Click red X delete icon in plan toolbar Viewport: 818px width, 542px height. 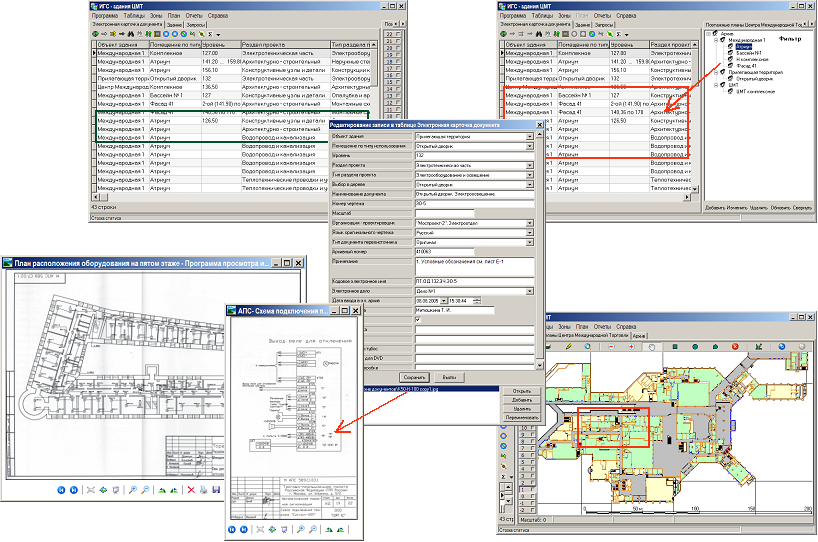click(x=735, y=346)
